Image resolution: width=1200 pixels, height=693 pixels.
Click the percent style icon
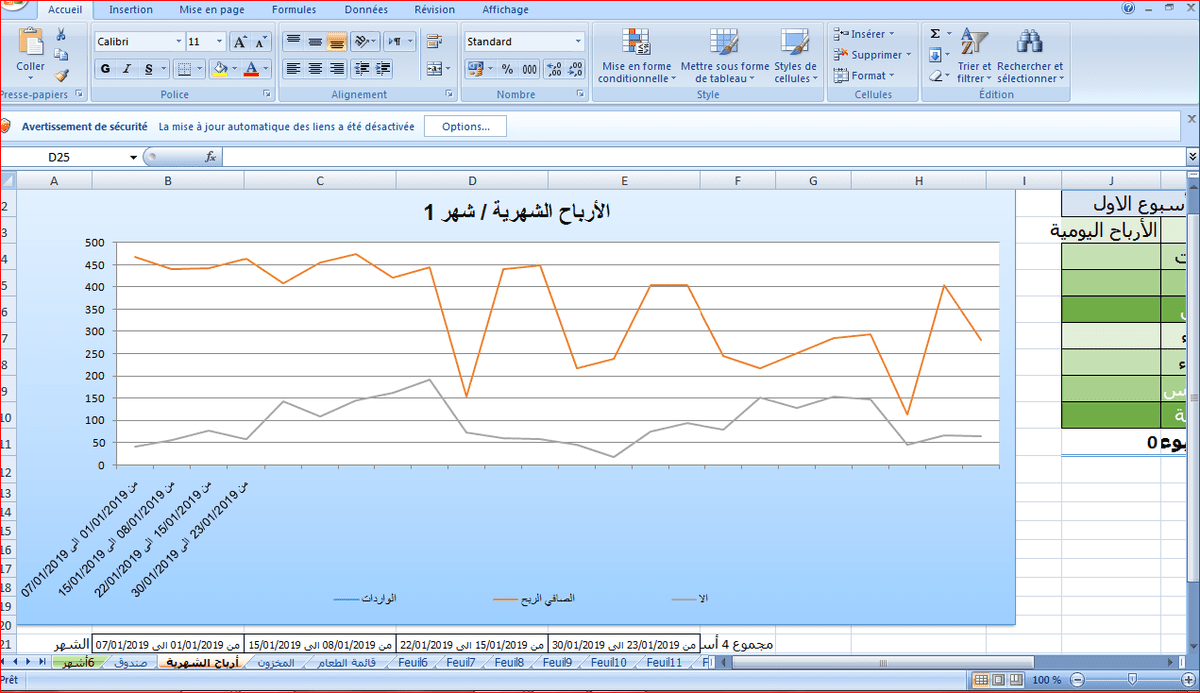pyautogui.click(x=507, y=69)
